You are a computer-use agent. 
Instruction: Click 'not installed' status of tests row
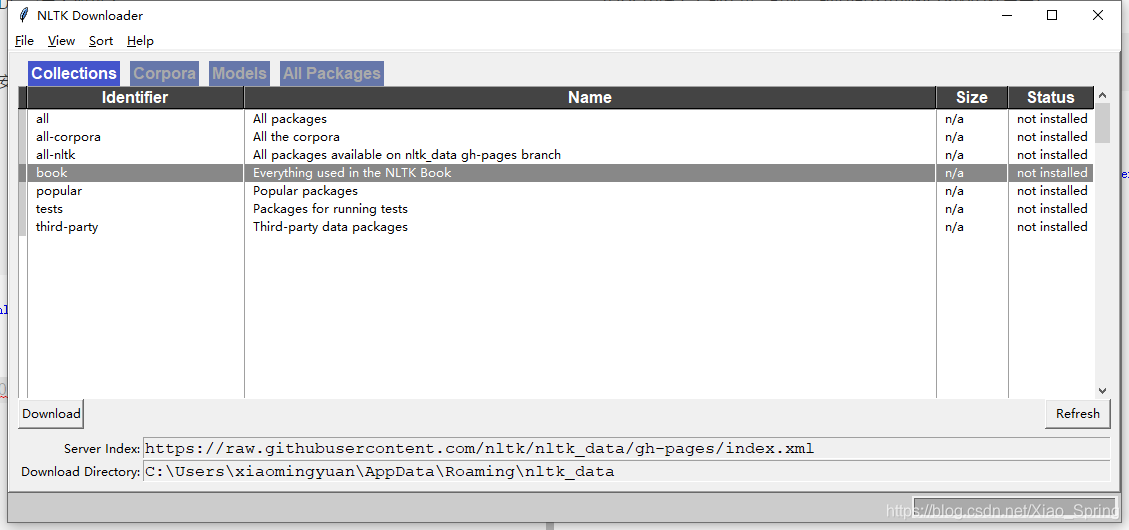(1051, 209)
